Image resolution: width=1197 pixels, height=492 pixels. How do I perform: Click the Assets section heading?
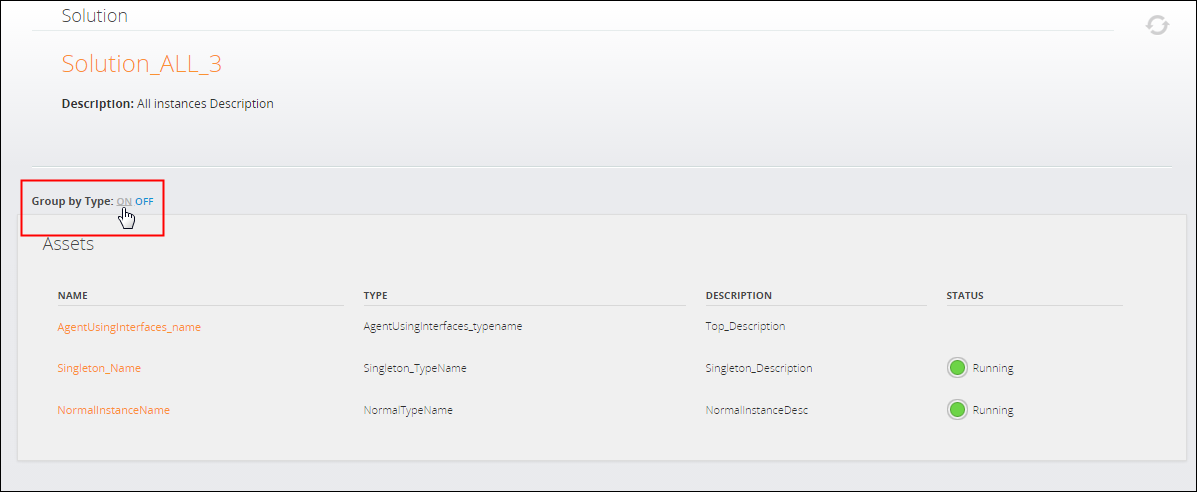coord(68,244)
